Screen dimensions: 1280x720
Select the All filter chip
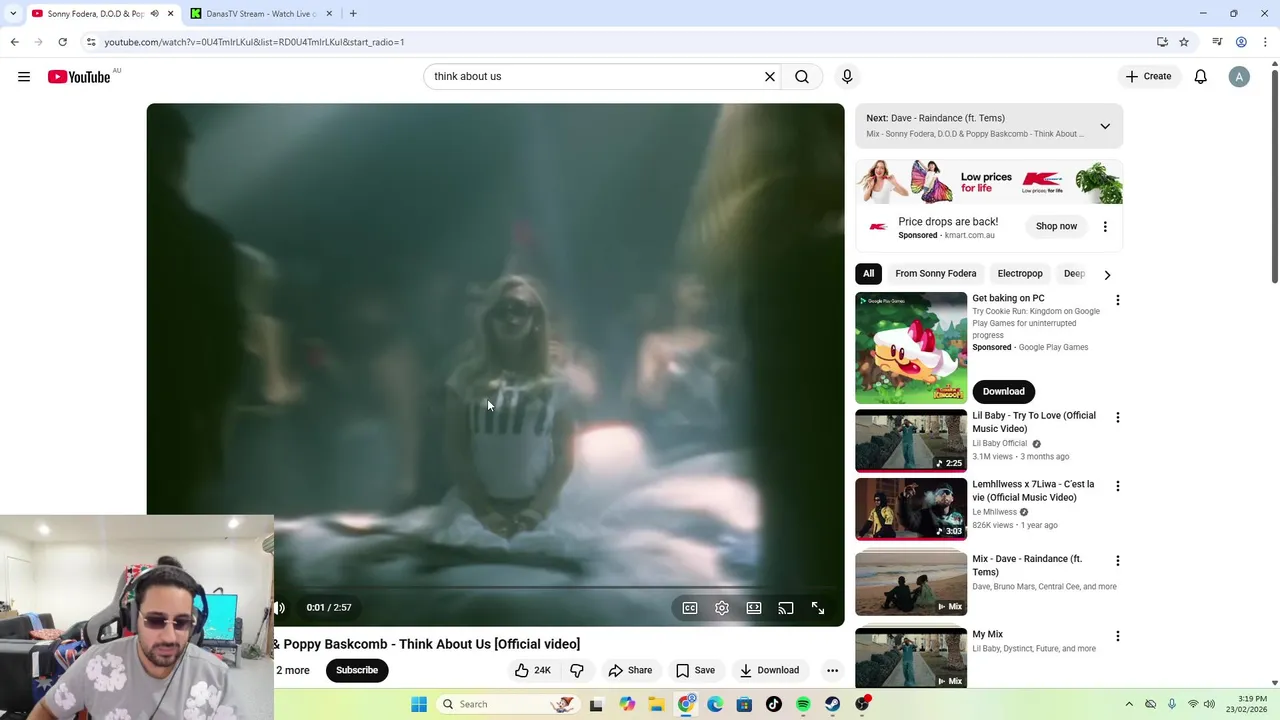click(x=868, y=274)
